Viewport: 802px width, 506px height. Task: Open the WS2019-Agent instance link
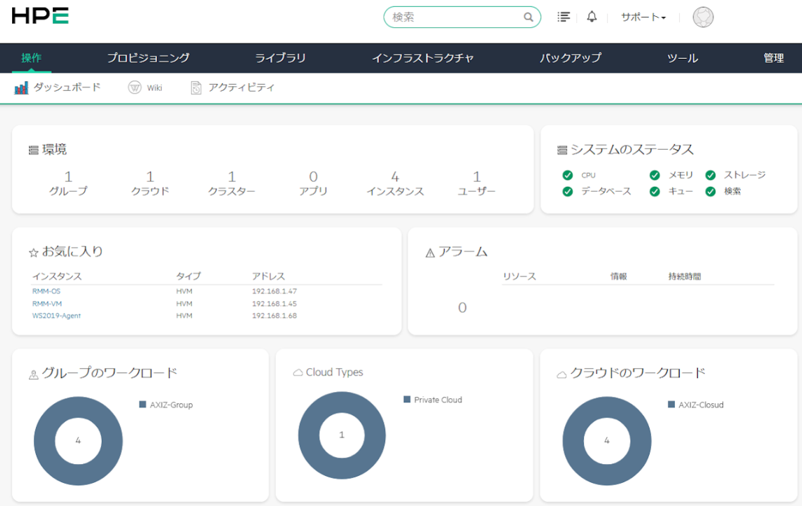tap(56, 316)
